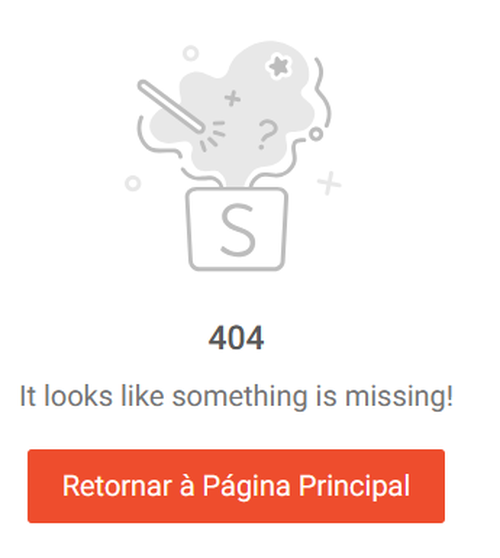The width and height of the screenshot is (500, 558).
Task: Click the magic wand in the illustration
Action: coord(172,107)
